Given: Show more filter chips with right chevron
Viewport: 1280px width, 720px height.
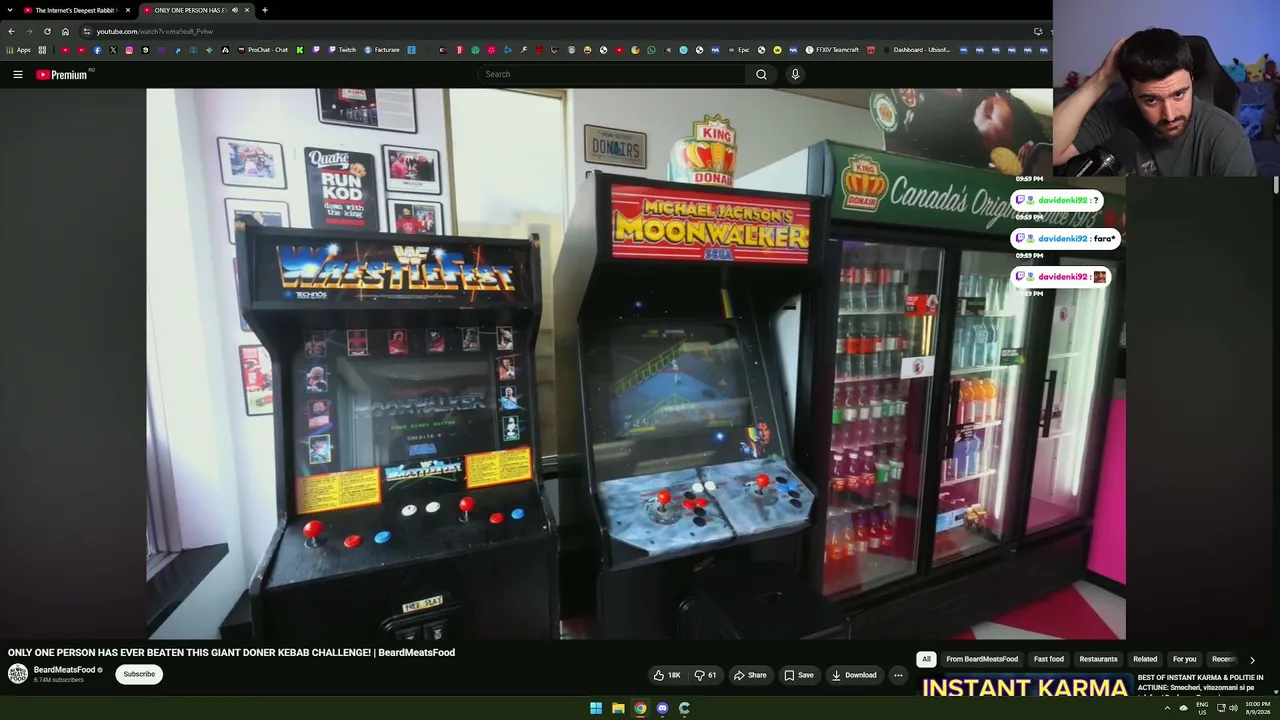Looking at the screenshot, I should pyautogui.click(x=1252, y=660).
